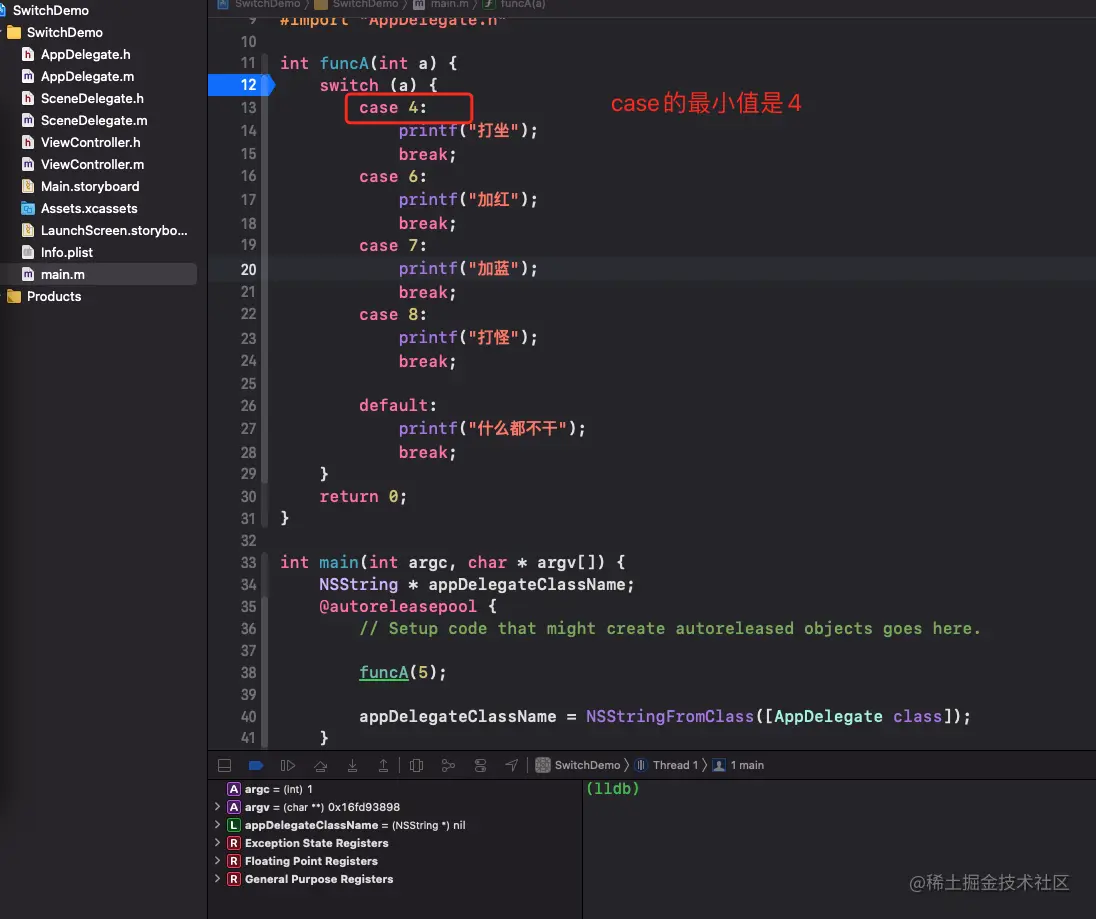The image size is (1096, 919).
Task: Select SwitchDemo process in debug bar
Action: click(x=579, y=765)
